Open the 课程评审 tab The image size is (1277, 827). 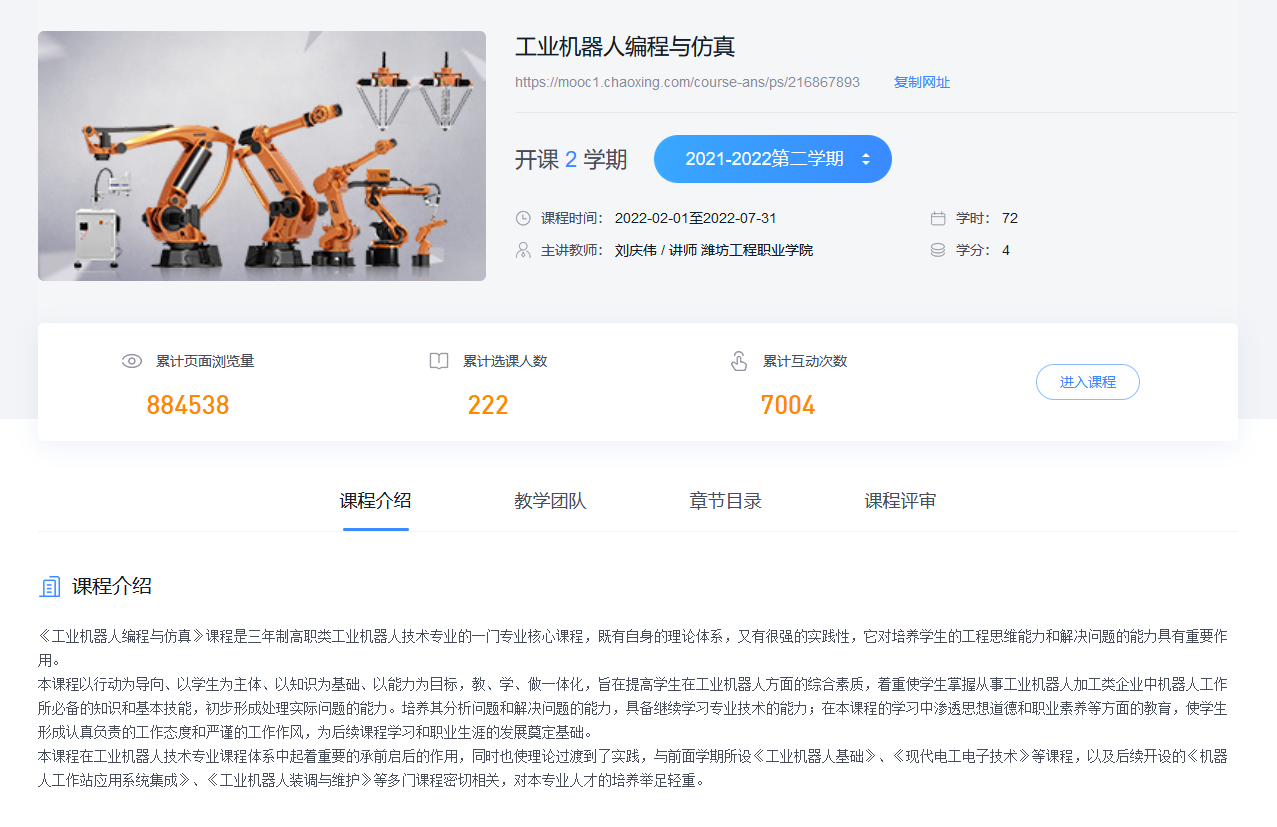pyautogui.click(x=901, y=501)
